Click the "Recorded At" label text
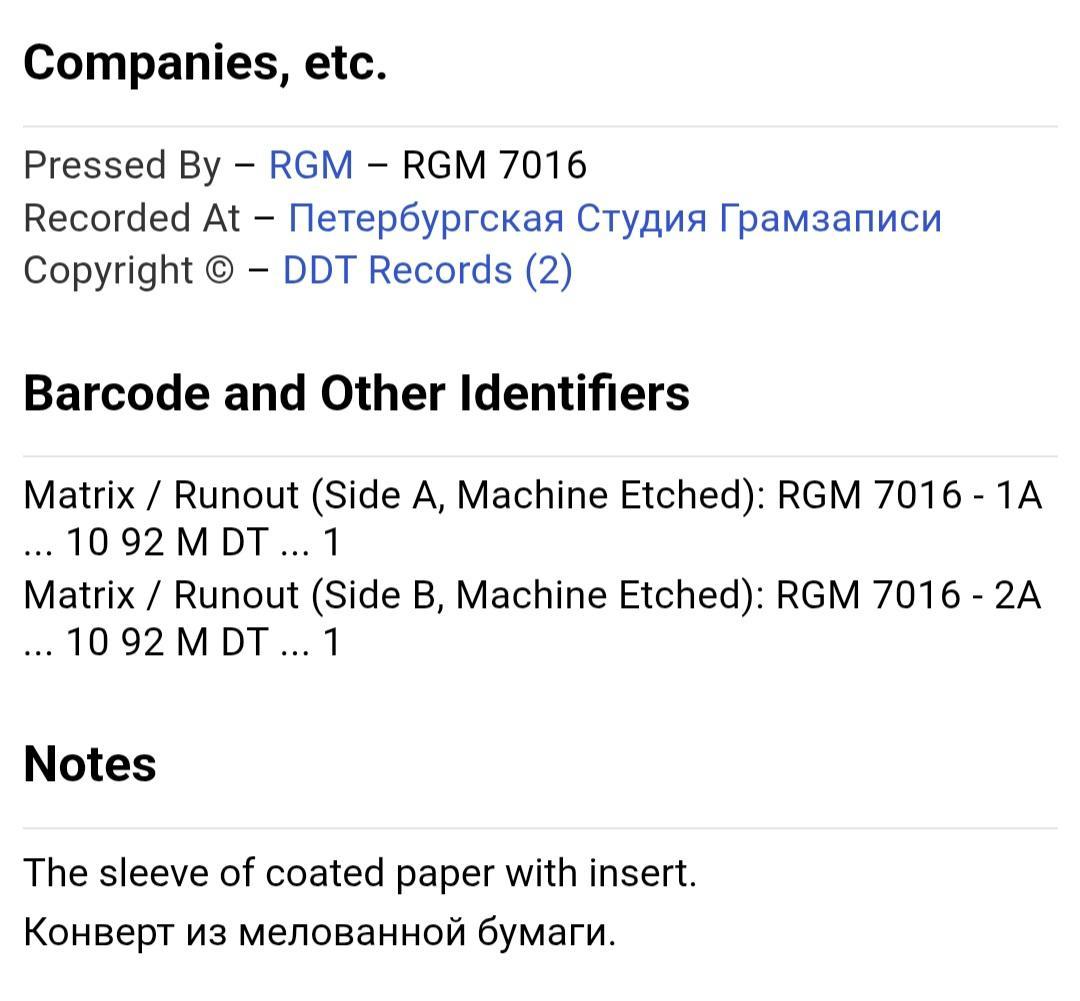Screen dimensions: 1080x1001 coord(132,218)
